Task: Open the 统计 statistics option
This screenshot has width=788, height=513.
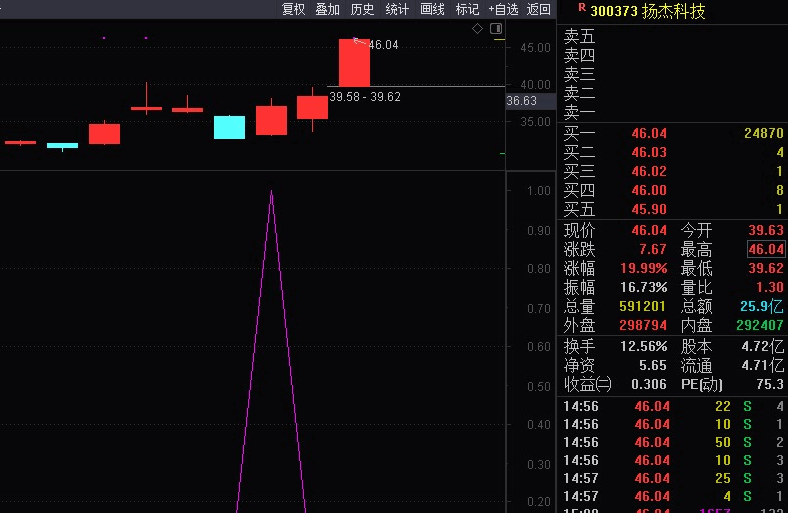Action: [397, 9]
